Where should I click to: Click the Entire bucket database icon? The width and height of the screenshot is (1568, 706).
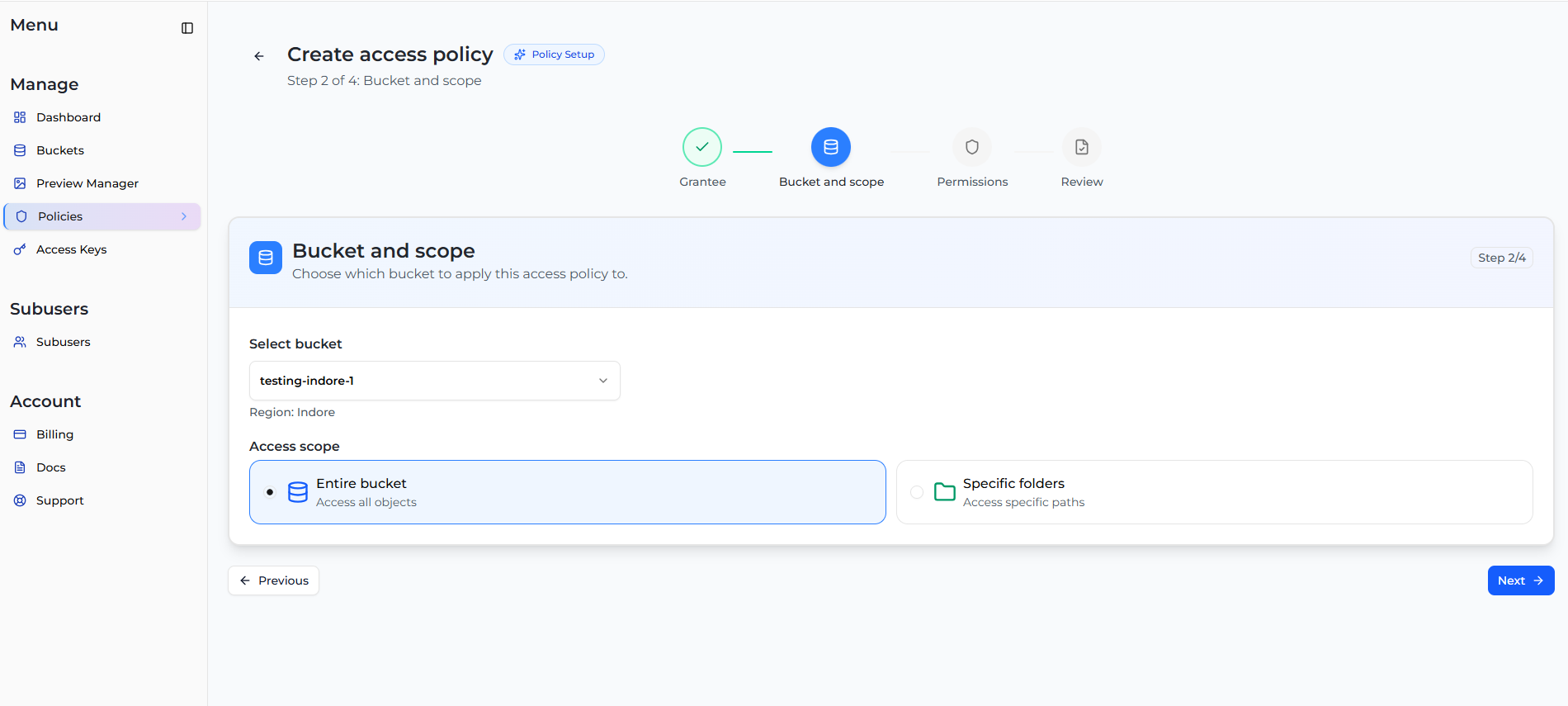(298, 492)
